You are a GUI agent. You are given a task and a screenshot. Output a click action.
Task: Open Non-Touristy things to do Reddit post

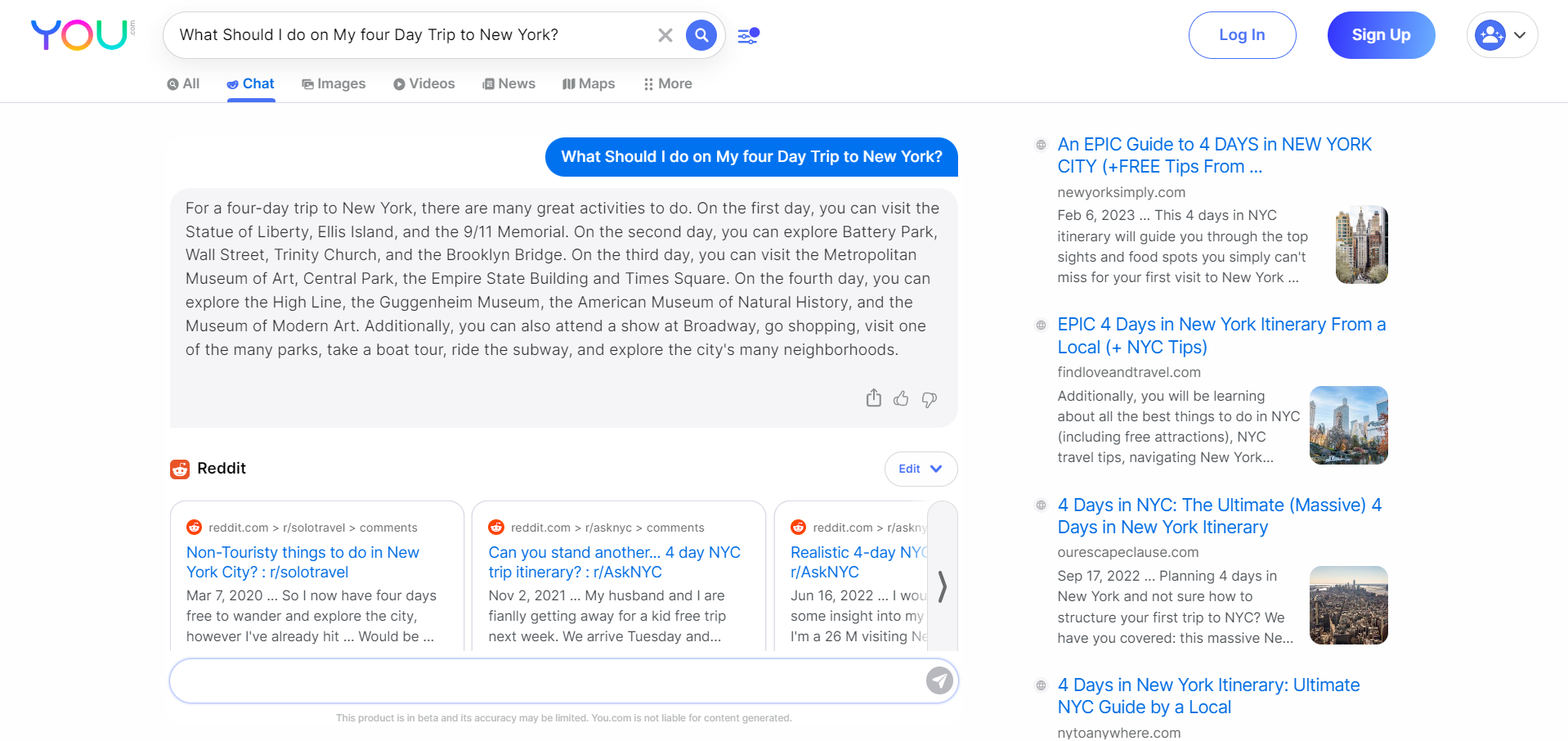(x=302, y=562)
